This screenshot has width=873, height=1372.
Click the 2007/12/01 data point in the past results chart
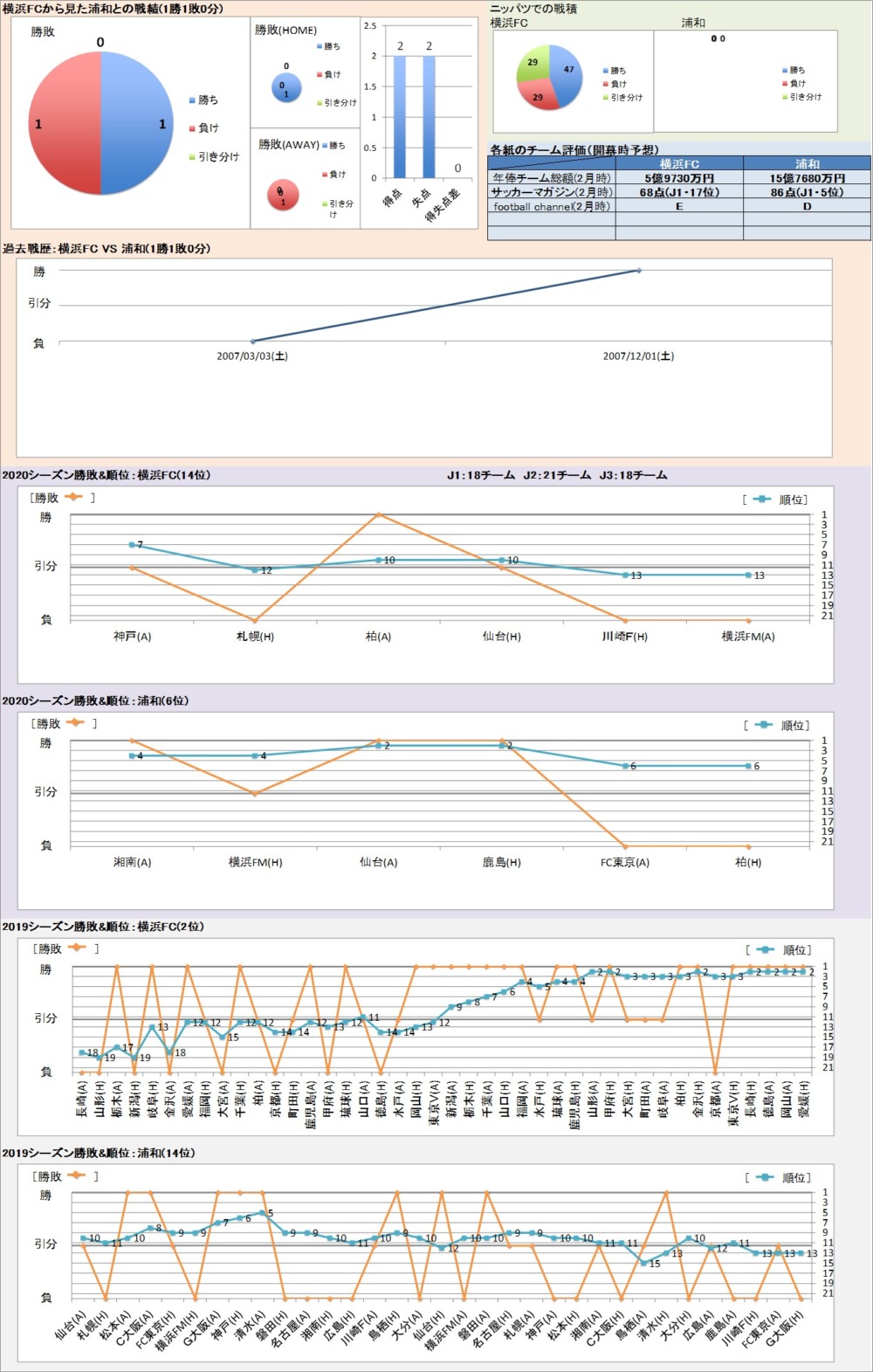(638, 271)
